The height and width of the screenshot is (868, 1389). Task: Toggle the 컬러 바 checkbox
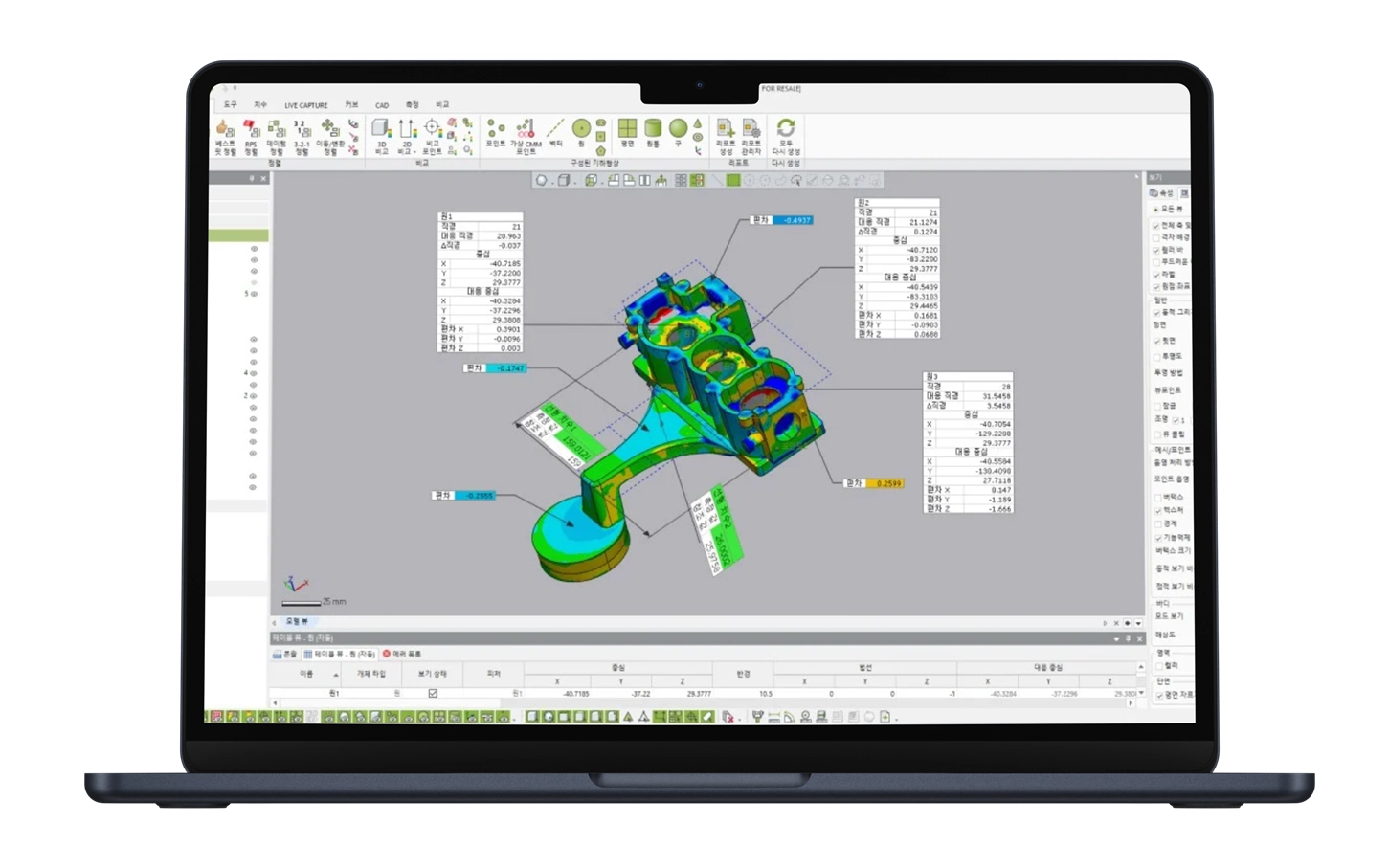coord(1156,250)
